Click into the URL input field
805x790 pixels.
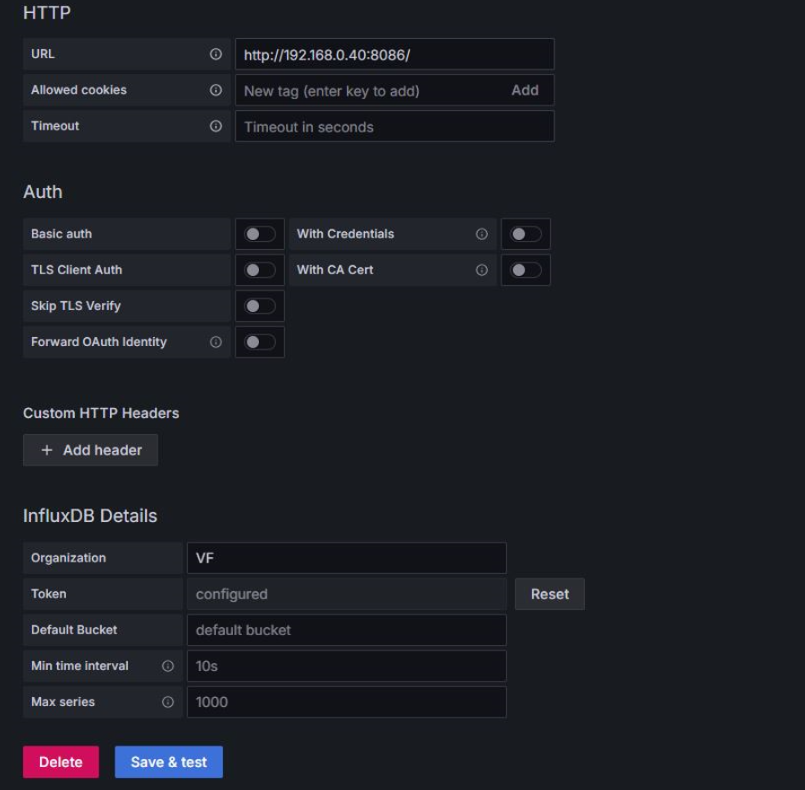tap(394, 55)
